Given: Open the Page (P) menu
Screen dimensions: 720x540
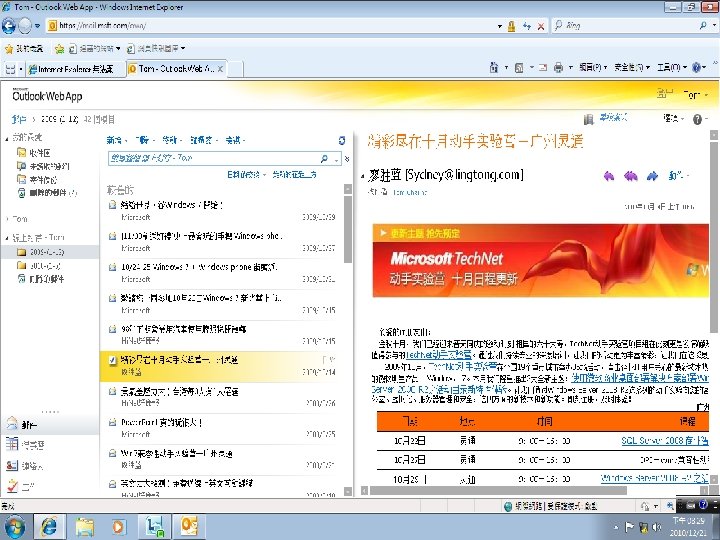Looking at the screenshot, I should pyautogui.click(x=593, y=68).
